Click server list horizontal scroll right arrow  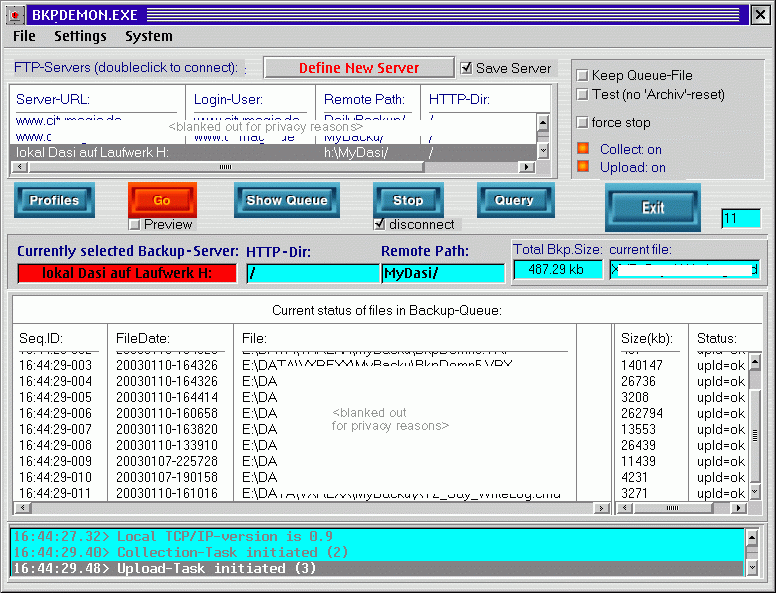click(x=526, y=167)
